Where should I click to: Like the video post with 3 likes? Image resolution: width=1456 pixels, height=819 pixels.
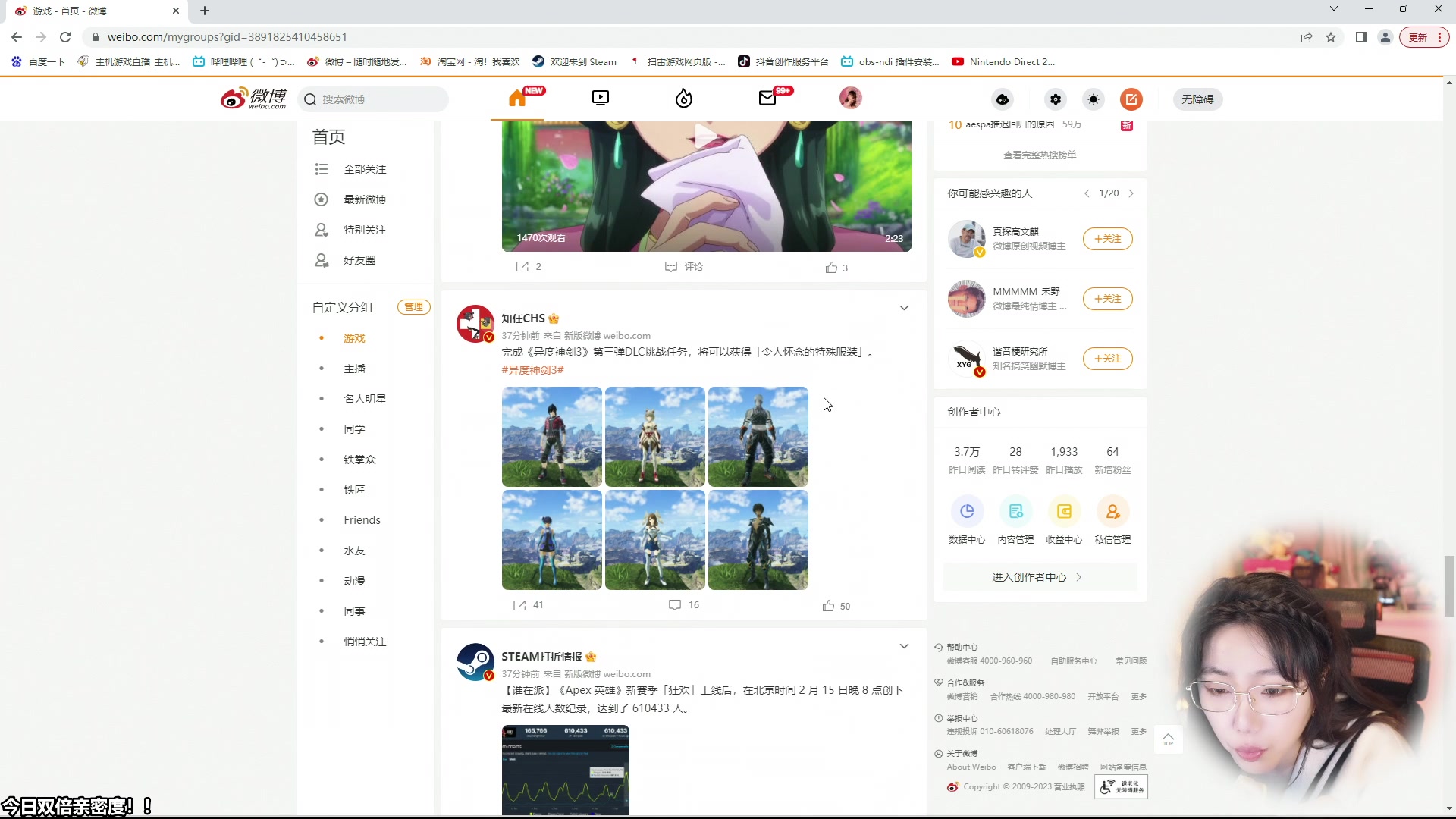(837, 268)
